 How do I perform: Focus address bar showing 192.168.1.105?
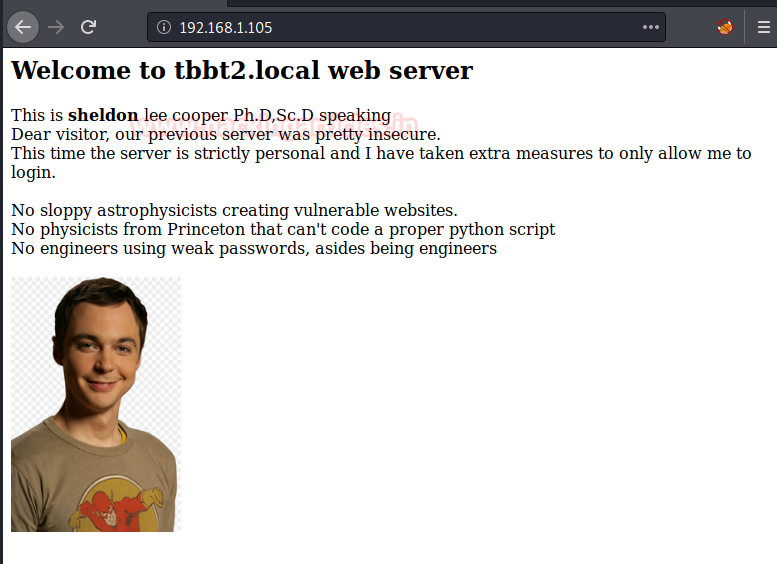tap(406, 27)
